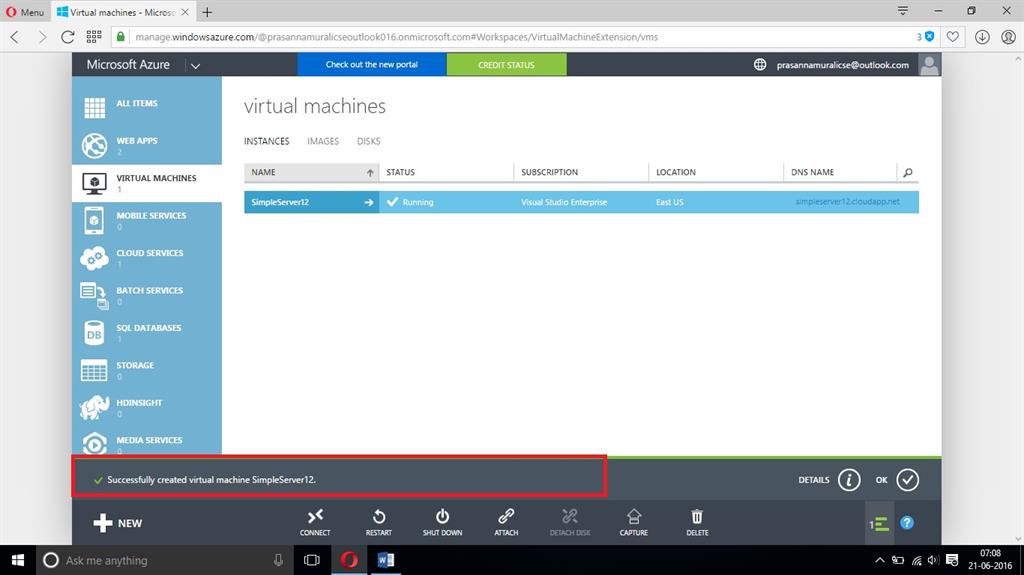Open a new browser tab
Image resolution: width=1024 pixels, height=575 pixels.
click(x=207, y=12)
